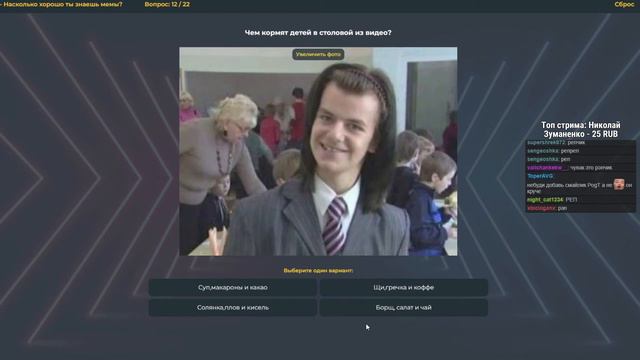Viewport: 640px width, 360px height.
Task: Click quiz title 'Насколько хорошо ты знаешь мемы?'
Action: (63, 4)
